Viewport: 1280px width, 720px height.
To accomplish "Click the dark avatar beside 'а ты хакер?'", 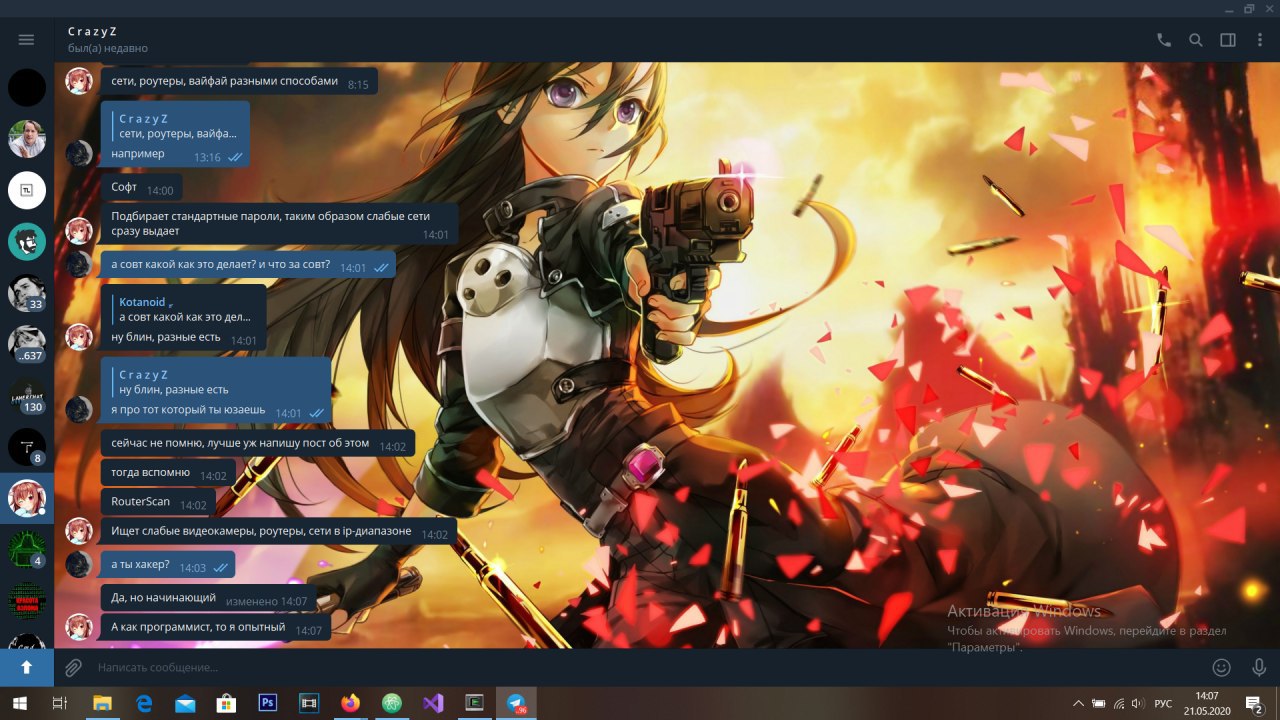I will 79,564.
